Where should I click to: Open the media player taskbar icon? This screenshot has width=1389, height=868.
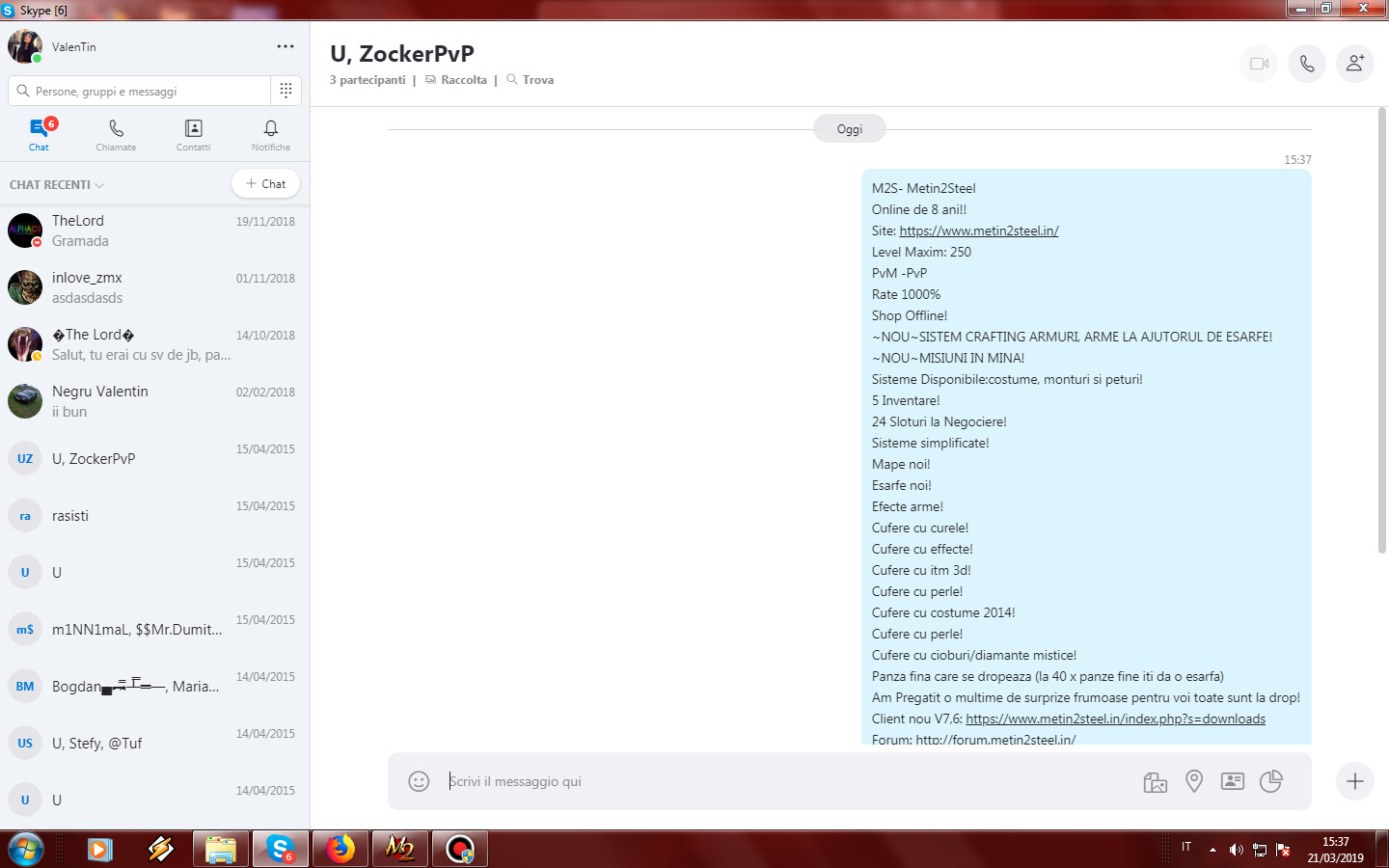(99, 850)
